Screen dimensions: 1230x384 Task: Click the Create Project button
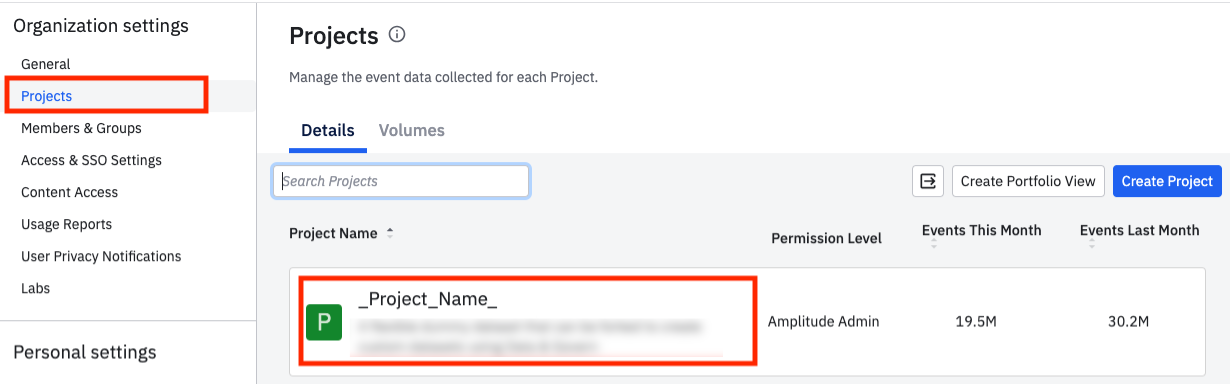(x=1167, y=181)
